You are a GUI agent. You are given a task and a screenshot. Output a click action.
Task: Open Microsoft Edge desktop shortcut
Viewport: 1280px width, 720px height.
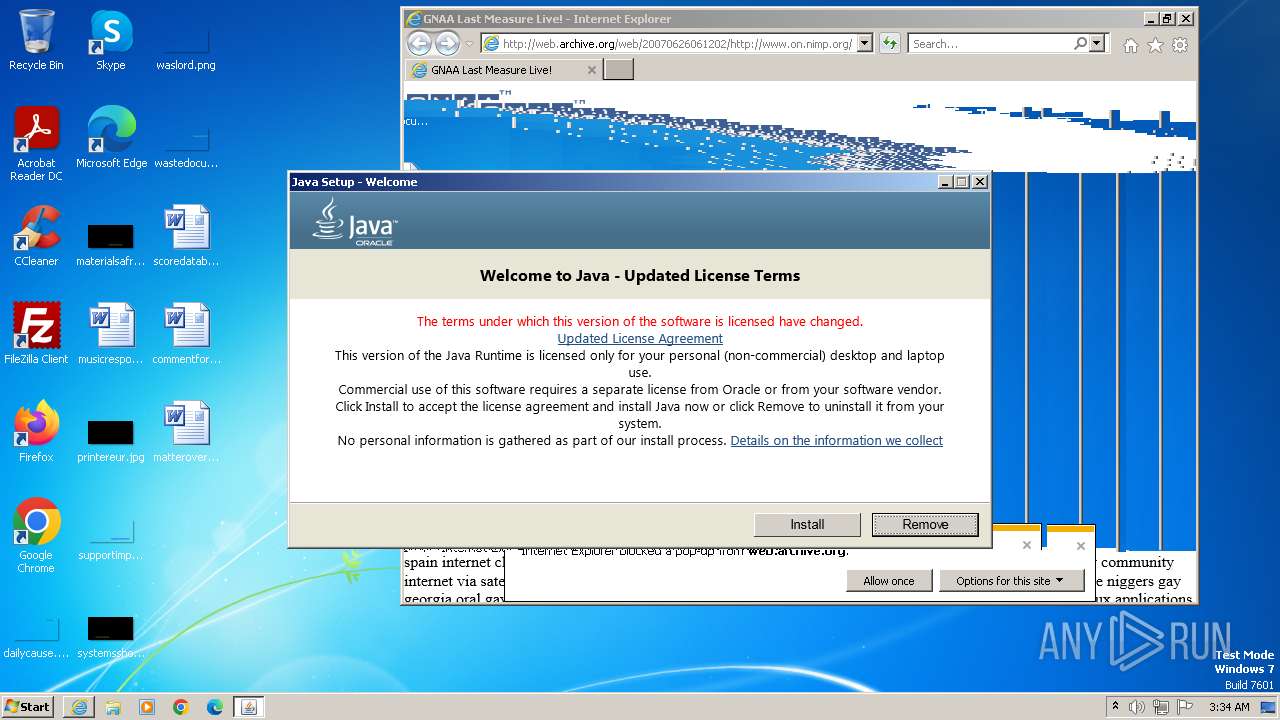tap(111, 138)
